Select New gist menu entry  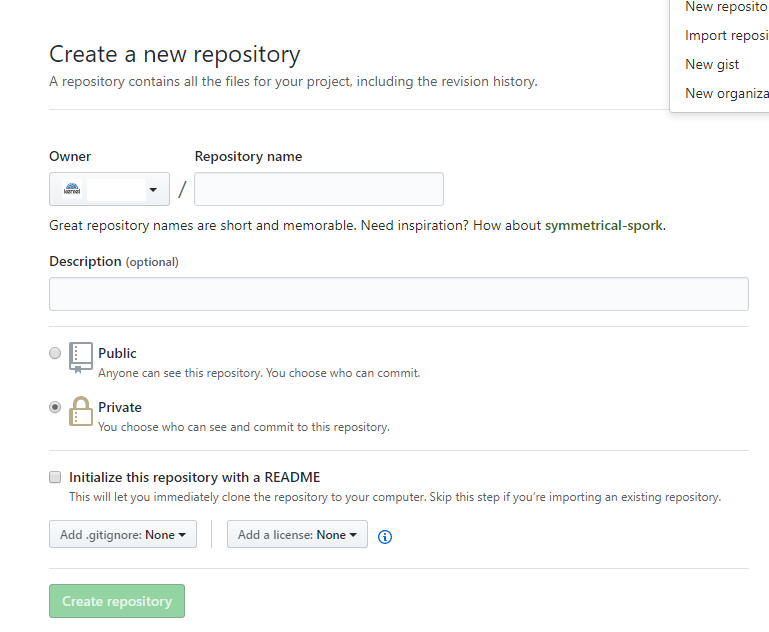click(x=712, y=64)
